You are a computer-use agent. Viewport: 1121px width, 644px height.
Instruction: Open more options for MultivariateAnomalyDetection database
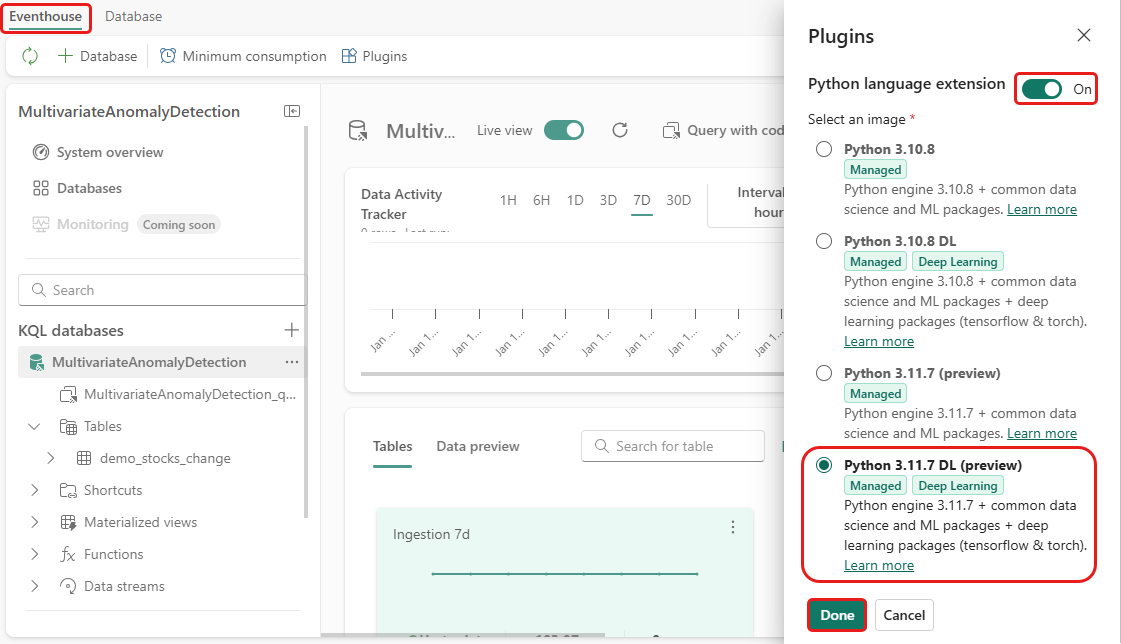click(x=291, y=362)
